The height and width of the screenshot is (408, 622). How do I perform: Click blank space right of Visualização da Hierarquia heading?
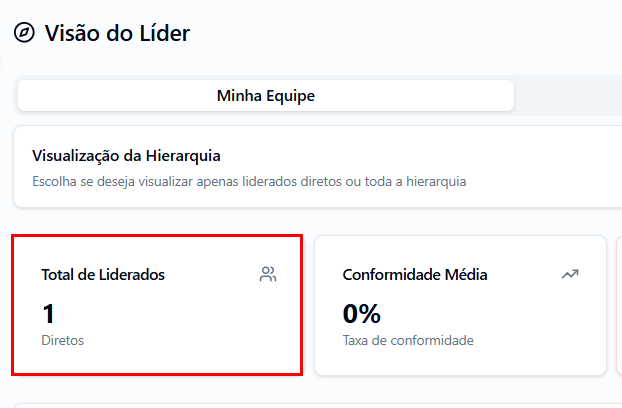pyautogui.click(x=420, y=156)
